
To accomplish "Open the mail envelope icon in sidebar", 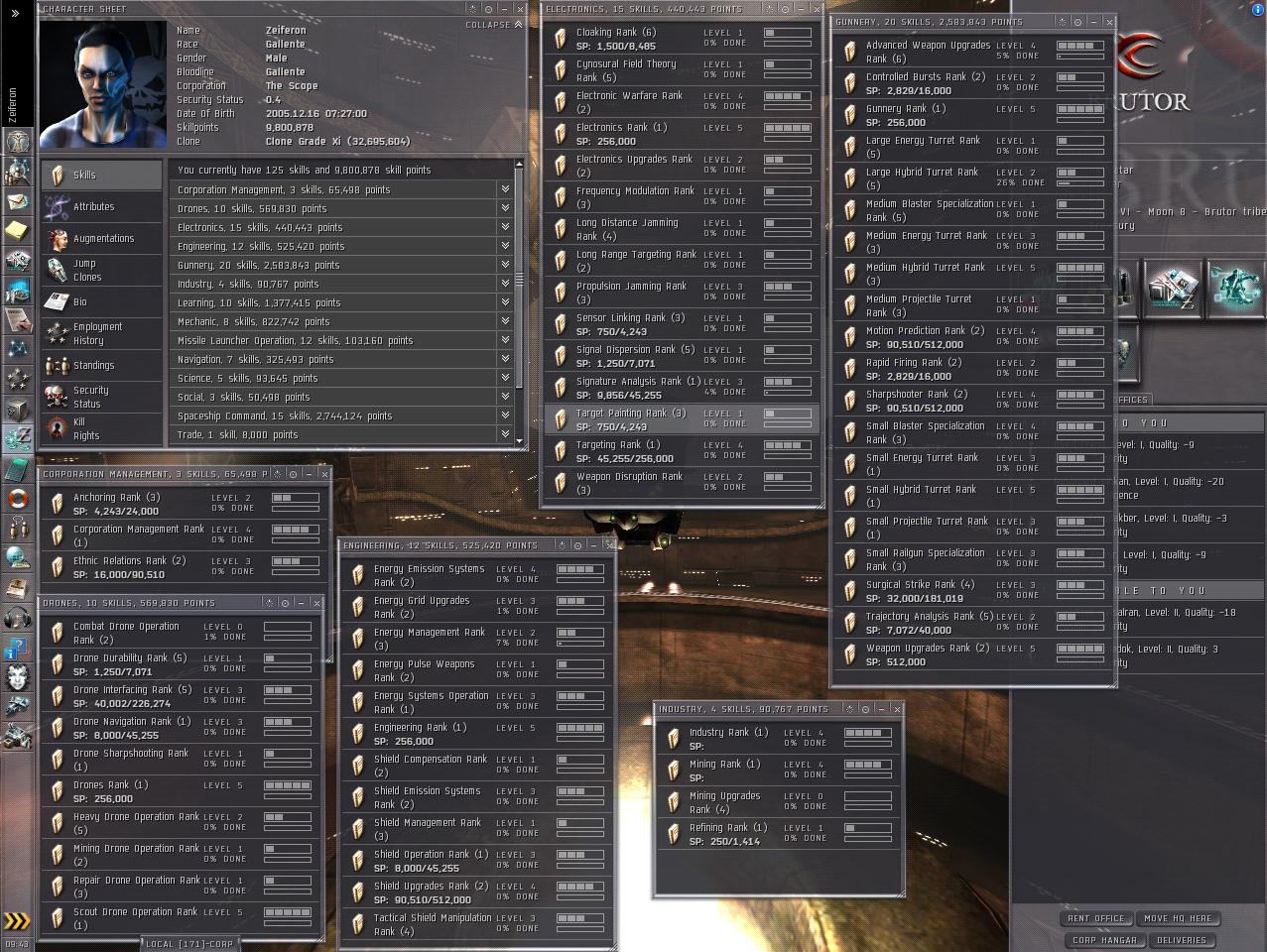I will [17, 201].
